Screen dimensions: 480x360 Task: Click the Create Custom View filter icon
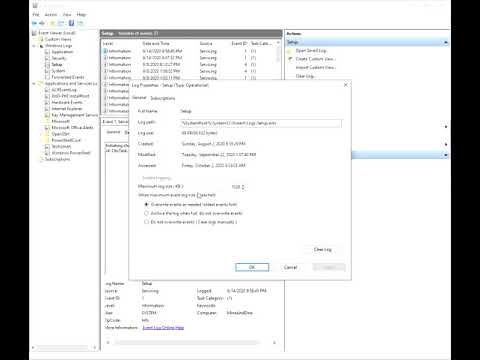[x=289, y=59]
